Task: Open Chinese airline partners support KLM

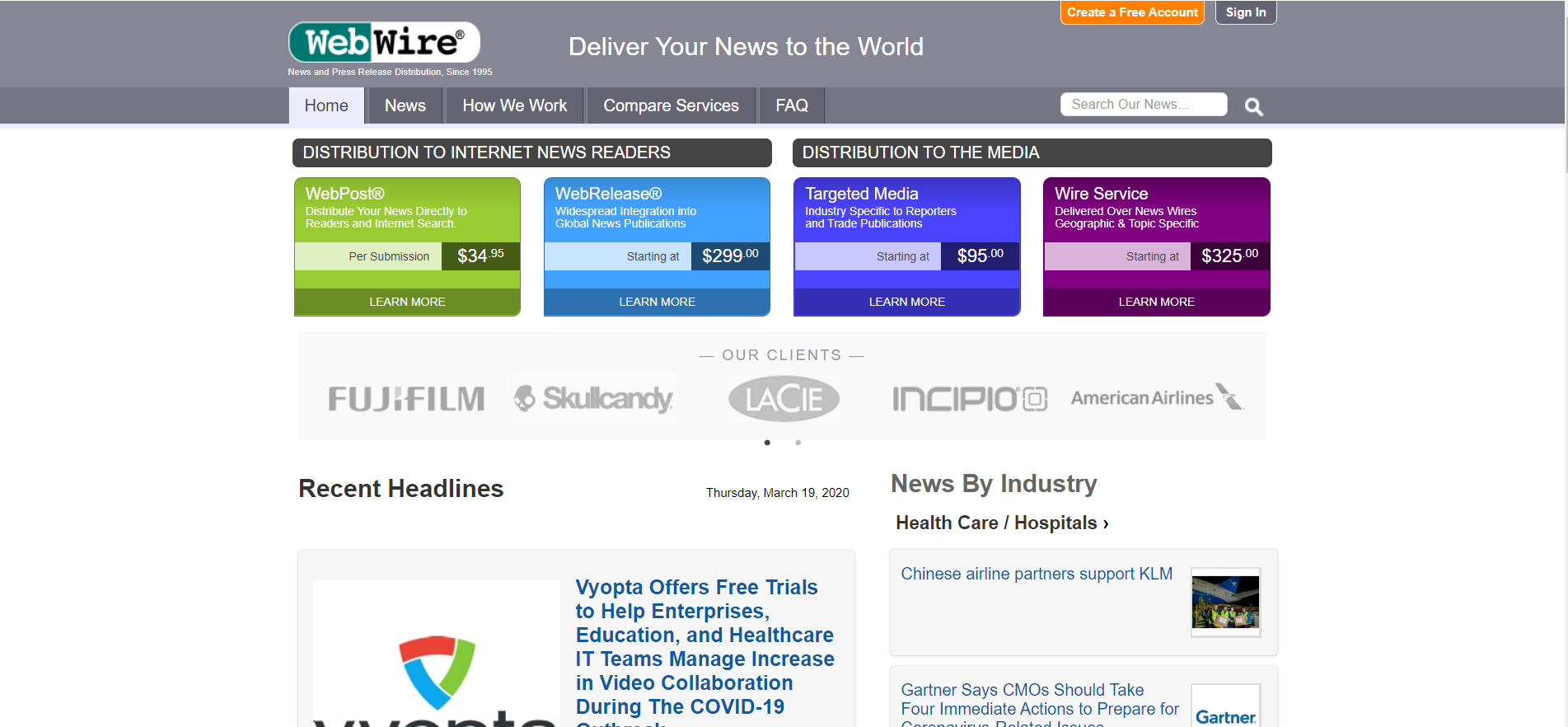Action: click(1037, 574)
